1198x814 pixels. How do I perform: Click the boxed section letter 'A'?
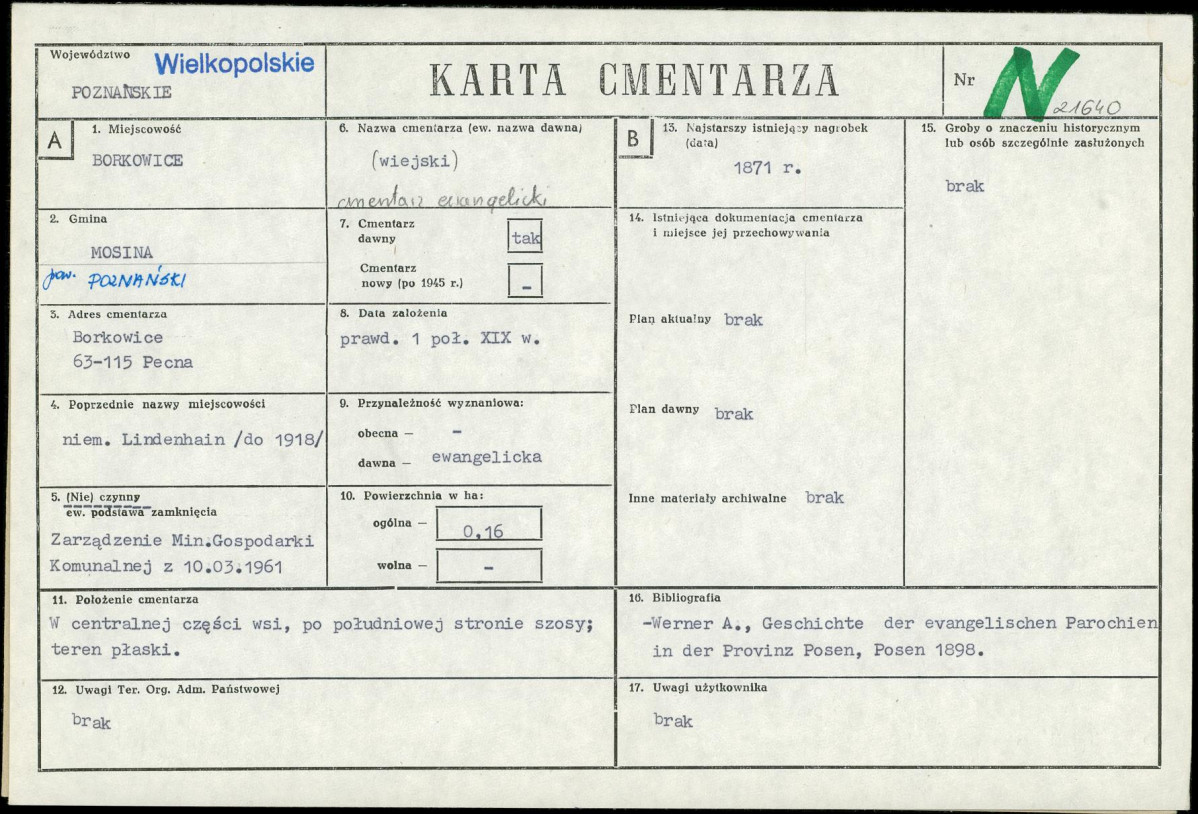click(56, 140)
